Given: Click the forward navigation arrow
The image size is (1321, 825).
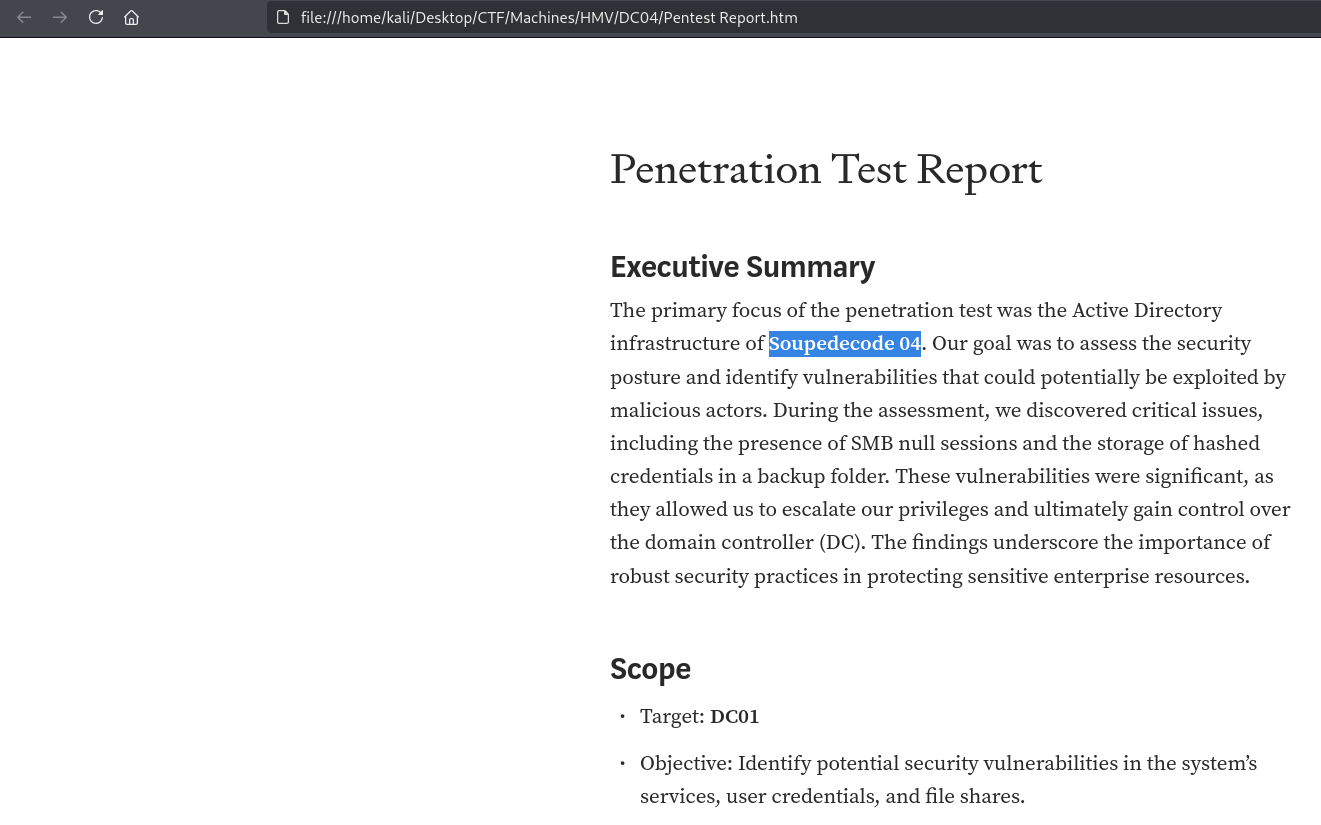Looking at the screenshot, I should [x=60, y=17].
